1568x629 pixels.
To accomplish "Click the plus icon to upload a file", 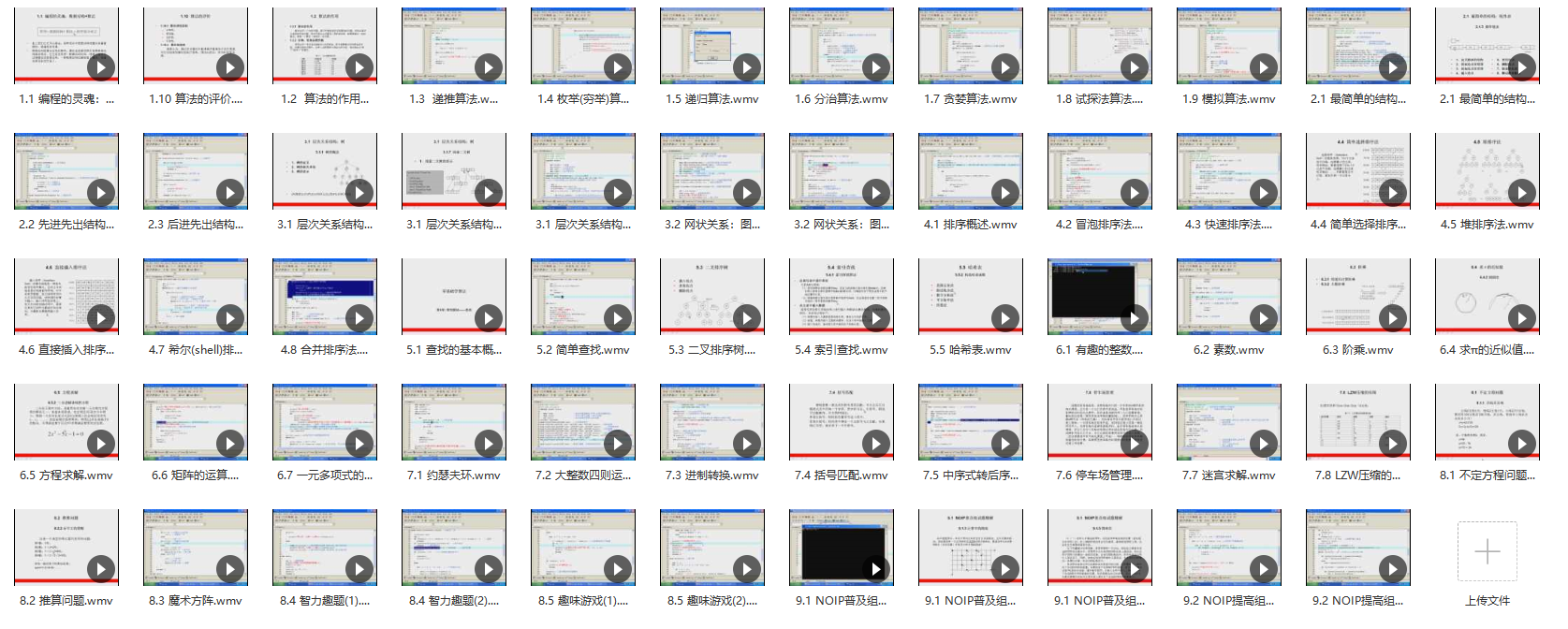I will click(x=1487, y=551).
